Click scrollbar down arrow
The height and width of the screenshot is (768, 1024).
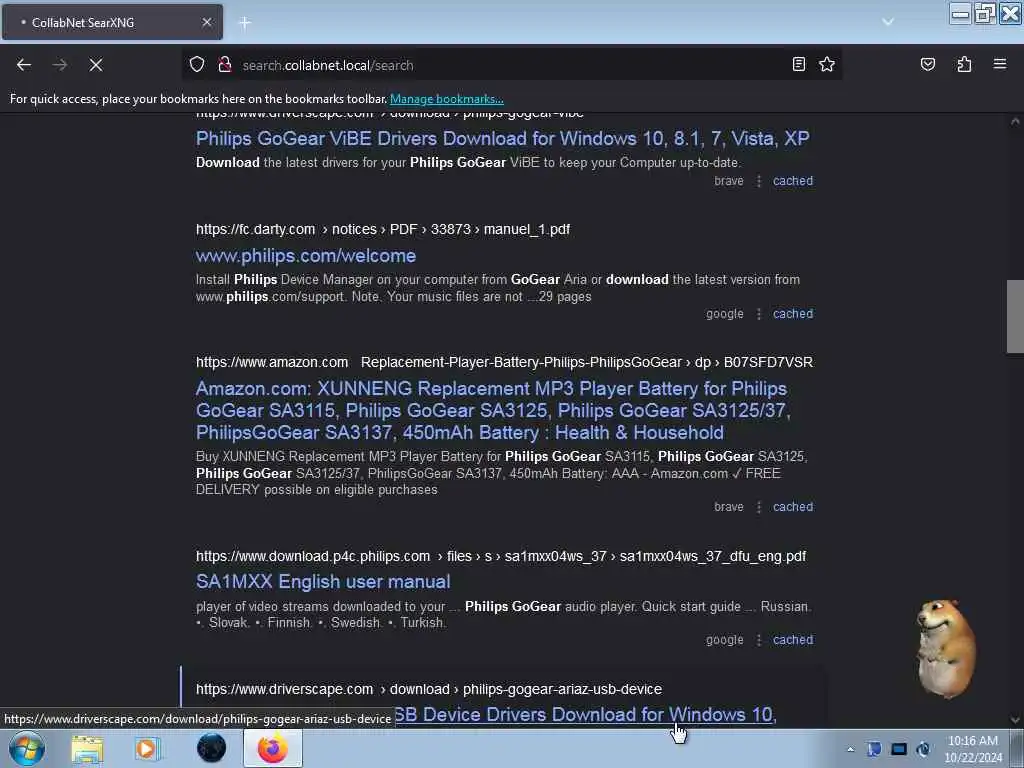pos(1015,720)
